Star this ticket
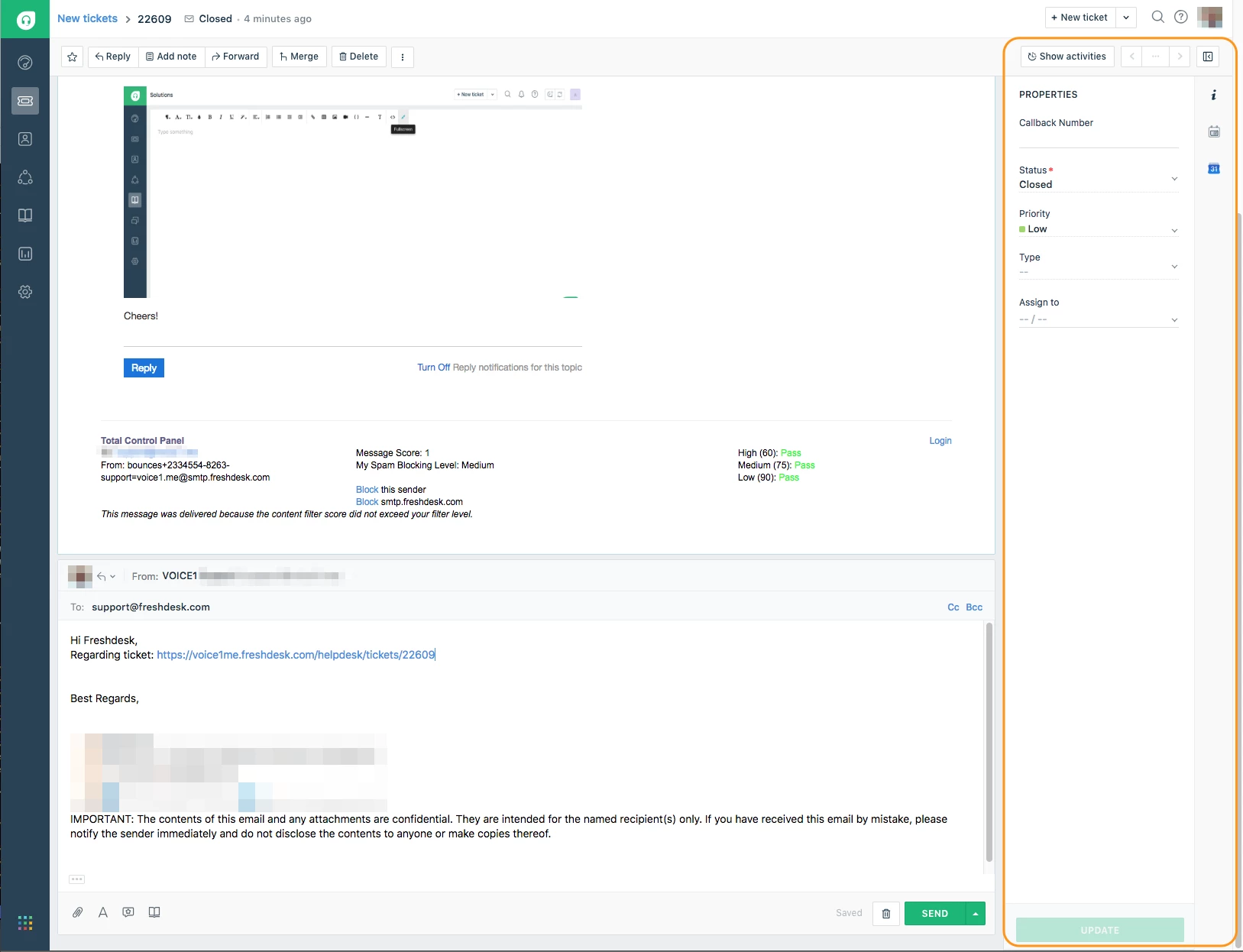Viewport: 1243px width, 952px height. pos(73,57)
